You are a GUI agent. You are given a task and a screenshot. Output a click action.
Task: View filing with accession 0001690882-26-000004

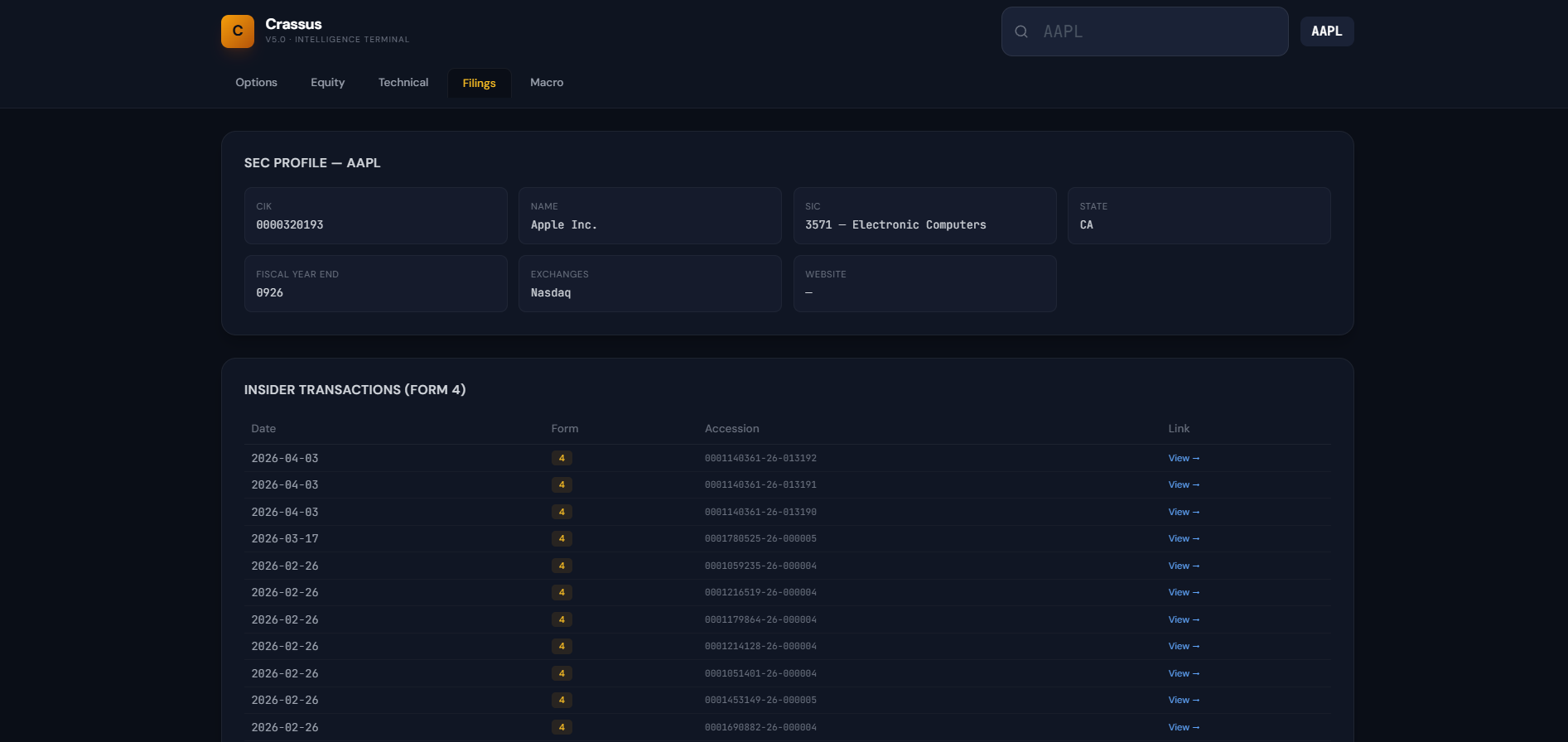pos(1184,727)
